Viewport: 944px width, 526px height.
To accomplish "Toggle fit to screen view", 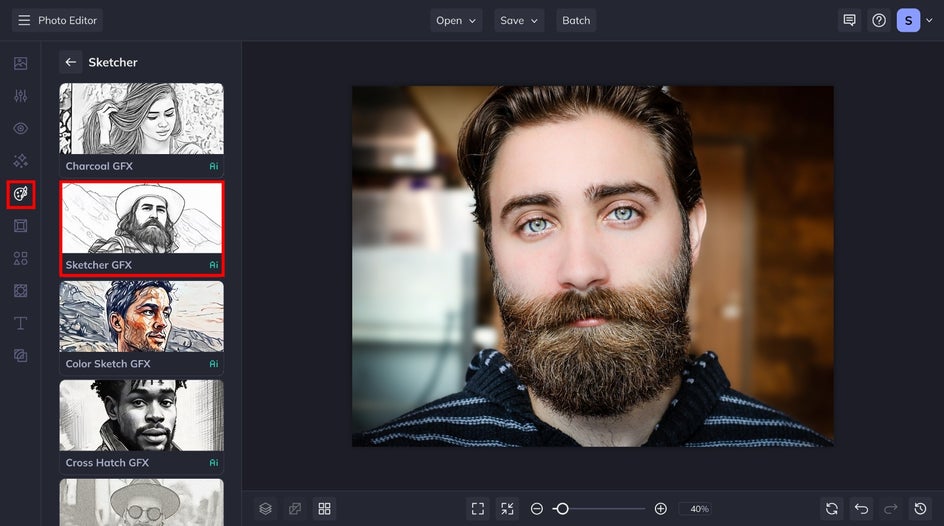I will (x=478, y=509).
